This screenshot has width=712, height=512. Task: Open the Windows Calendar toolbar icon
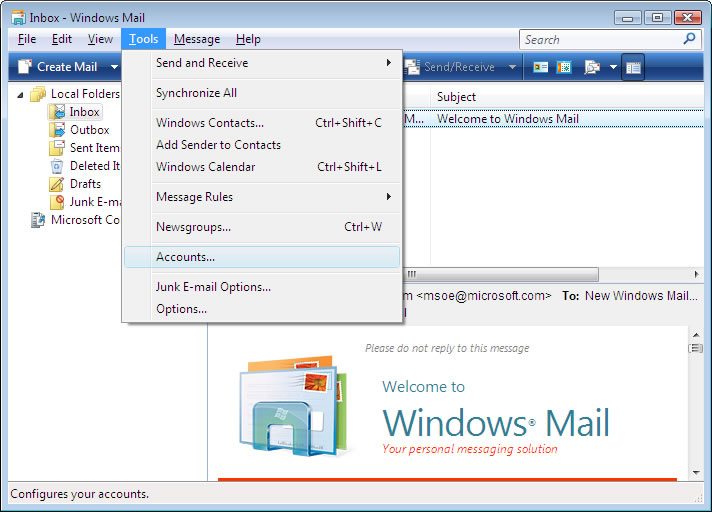point(564,67)
